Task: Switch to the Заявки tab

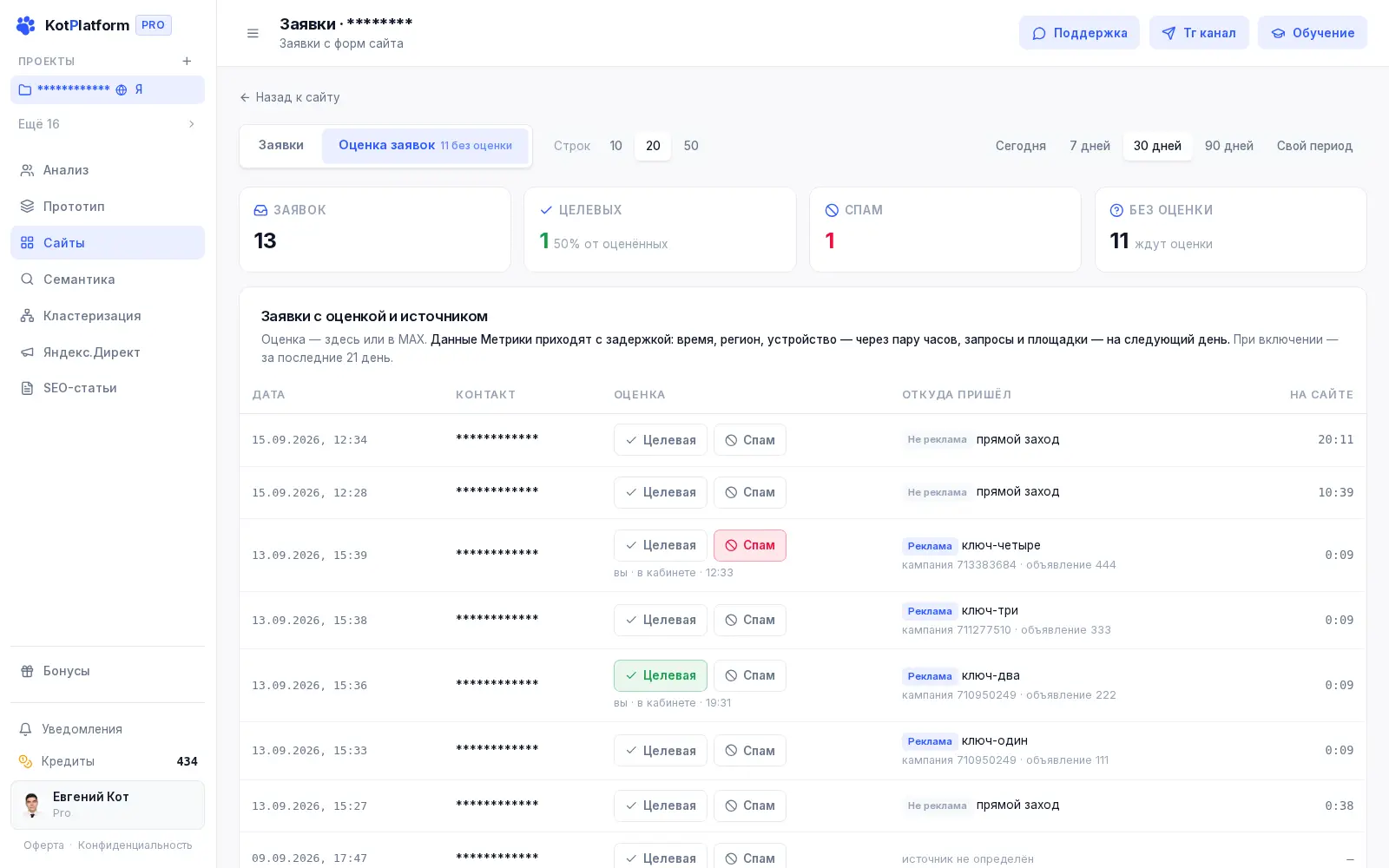Action: (281, 145)
